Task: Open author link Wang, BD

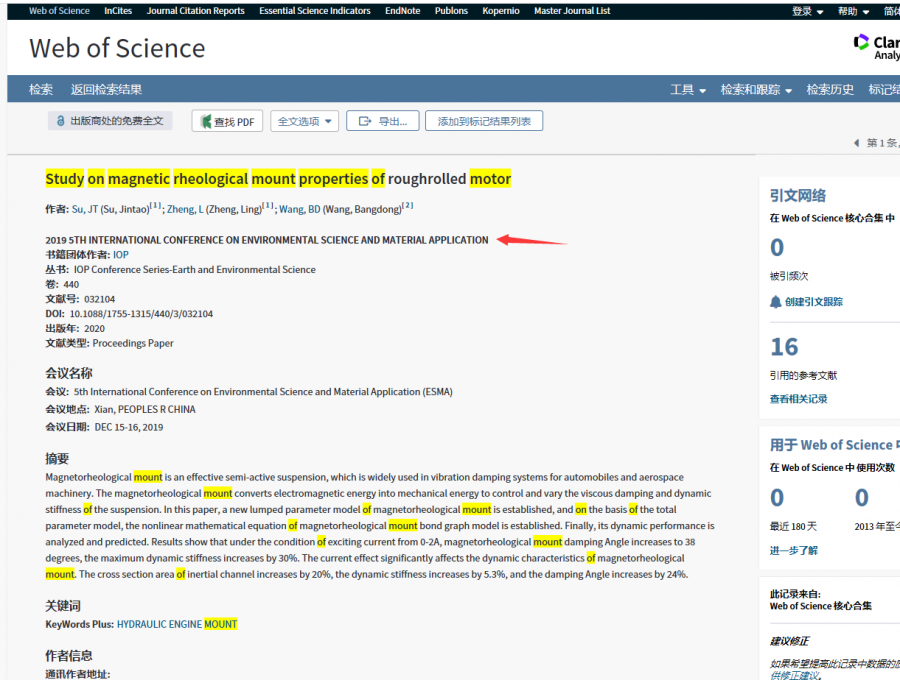Action: pos(300,209)
